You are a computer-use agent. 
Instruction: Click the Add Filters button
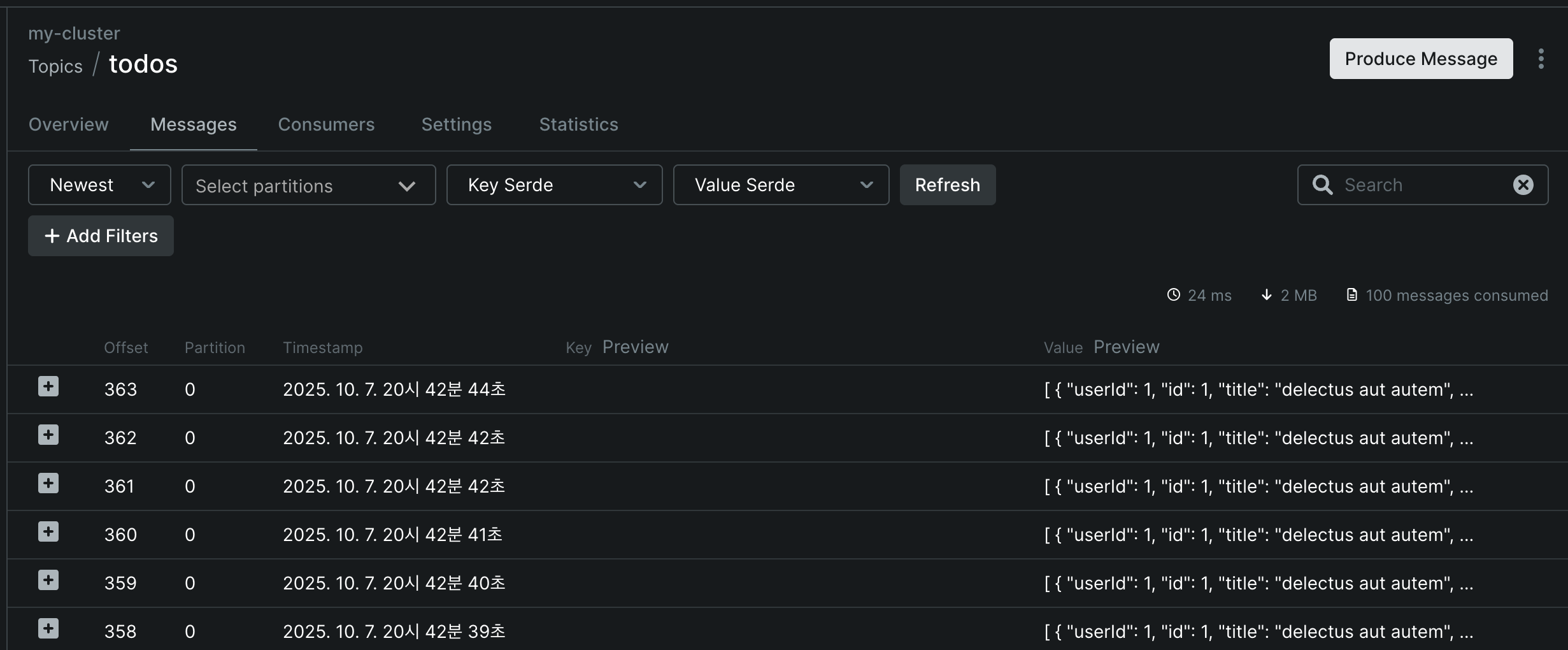(101, 236)
